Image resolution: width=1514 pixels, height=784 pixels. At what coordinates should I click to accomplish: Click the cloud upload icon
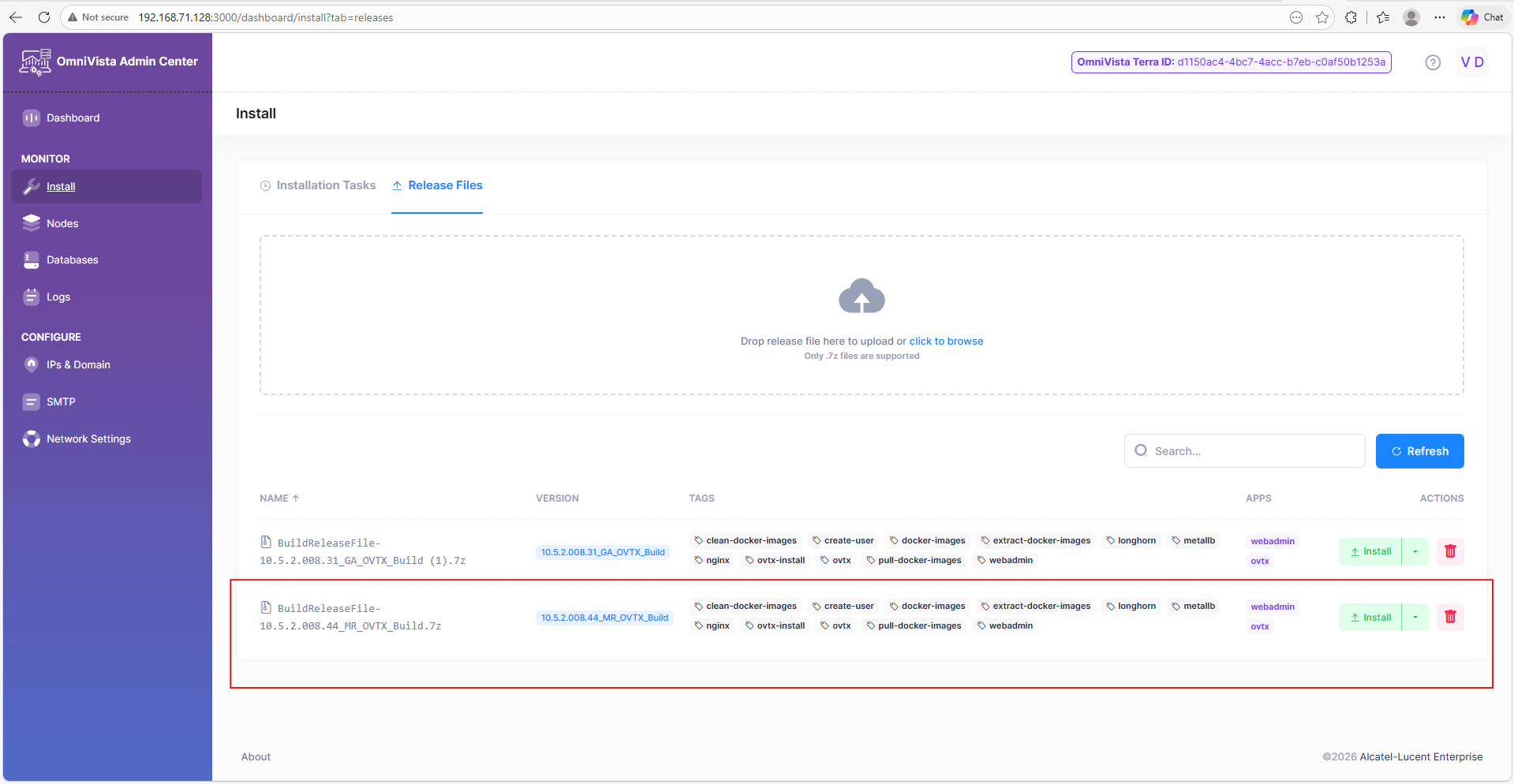[x=862, y=296]
